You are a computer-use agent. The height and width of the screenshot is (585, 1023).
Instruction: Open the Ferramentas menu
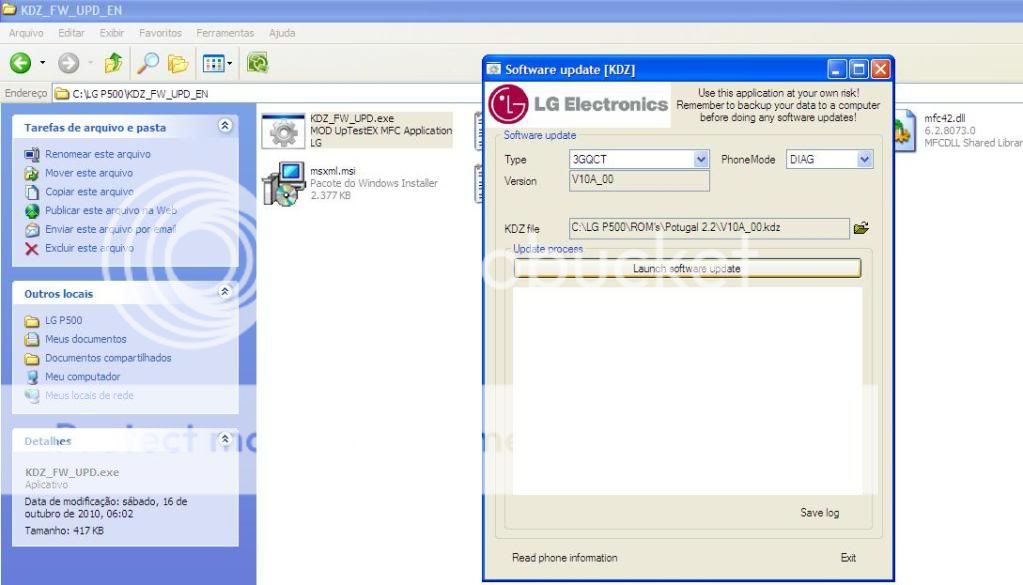[225, 33]
